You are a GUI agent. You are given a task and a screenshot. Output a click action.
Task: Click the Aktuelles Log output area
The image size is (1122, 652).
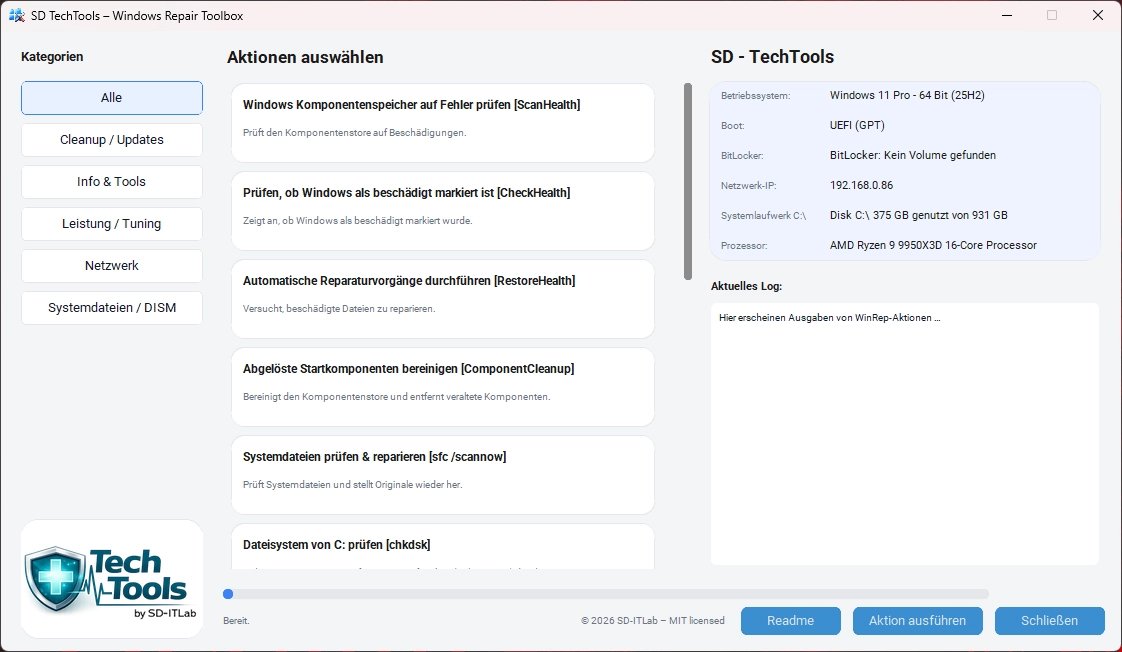pos(904,434)
